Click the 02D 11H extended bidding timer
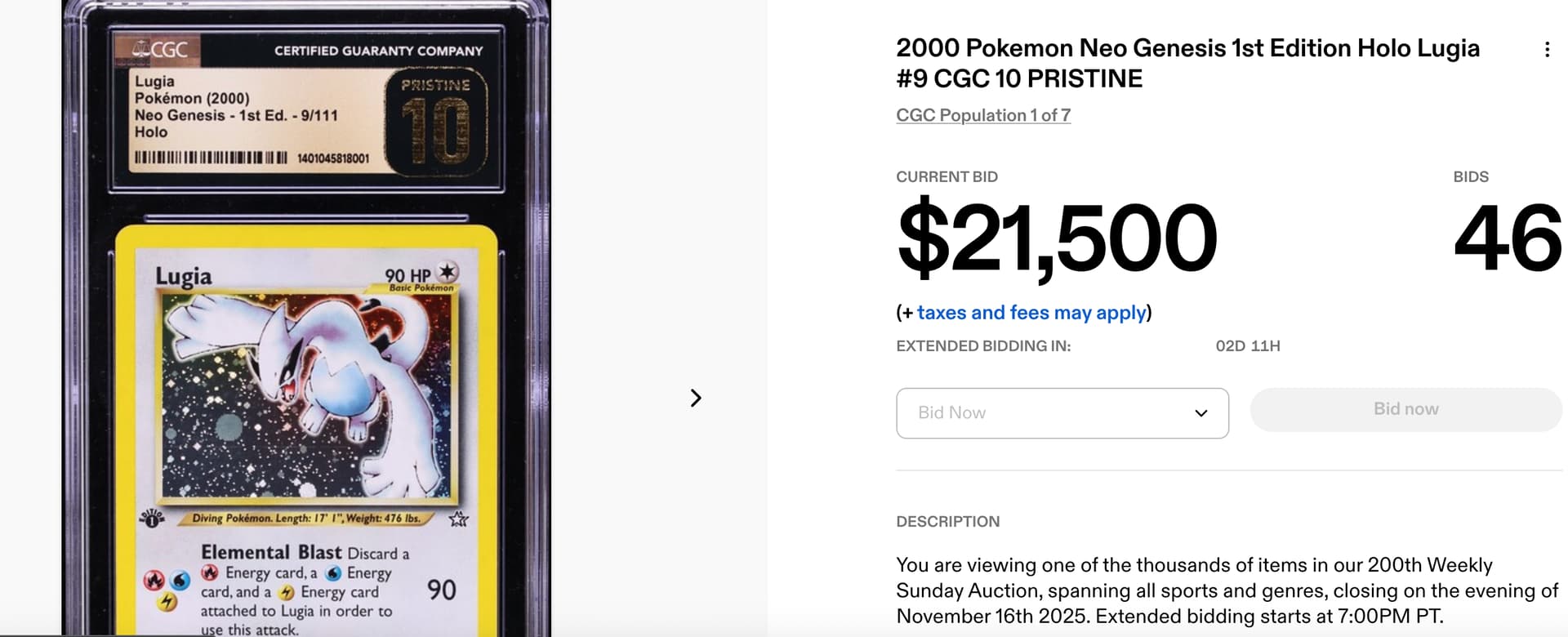Image resolution: width=1568 pixels, height=637 pixels. coord(1247,346)
